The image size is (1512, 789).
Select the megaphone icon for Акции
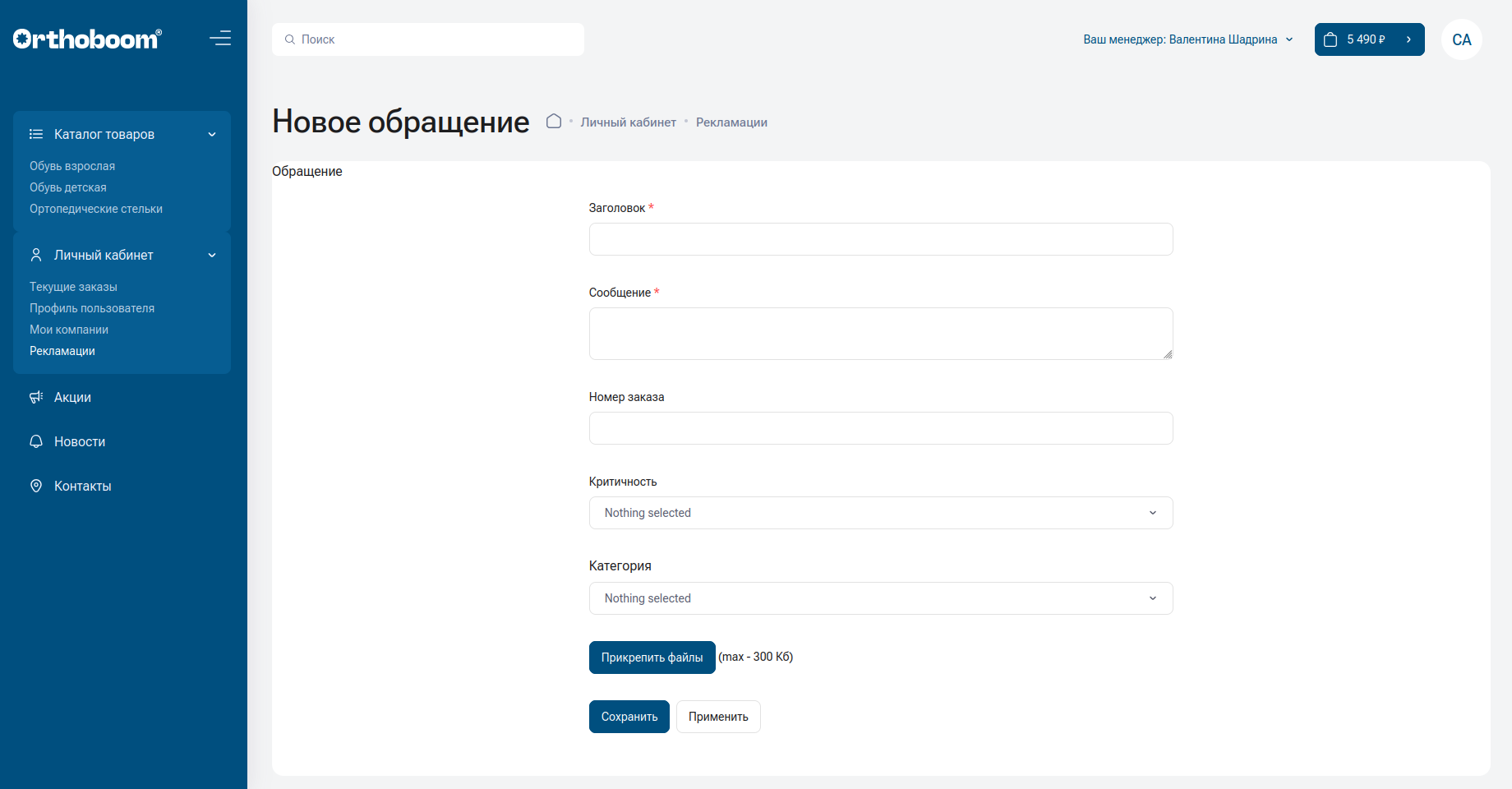(x=35, y=397)
